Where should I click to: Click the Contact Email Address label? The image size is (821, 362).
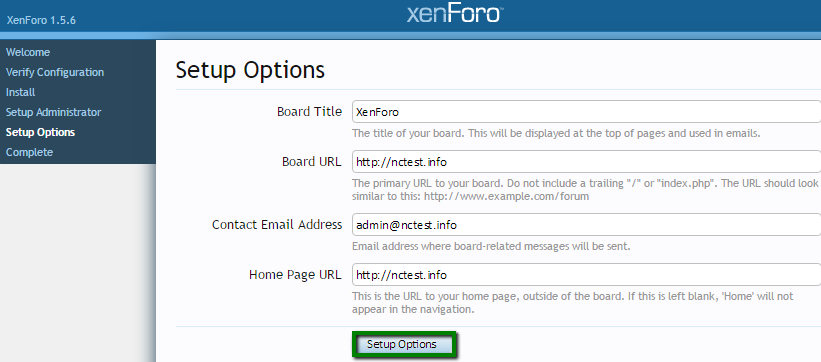(277, 224)
